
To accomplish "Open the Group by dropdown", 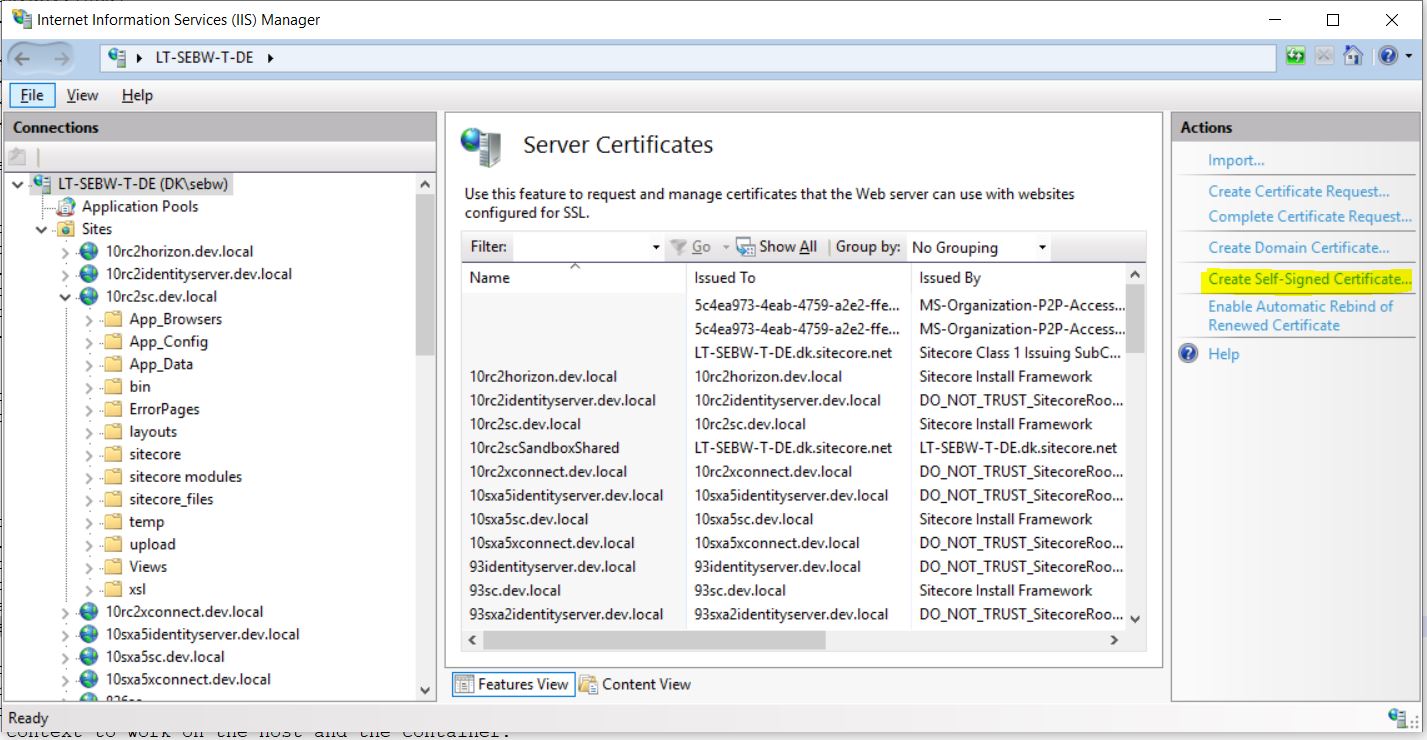I will 979,247.
